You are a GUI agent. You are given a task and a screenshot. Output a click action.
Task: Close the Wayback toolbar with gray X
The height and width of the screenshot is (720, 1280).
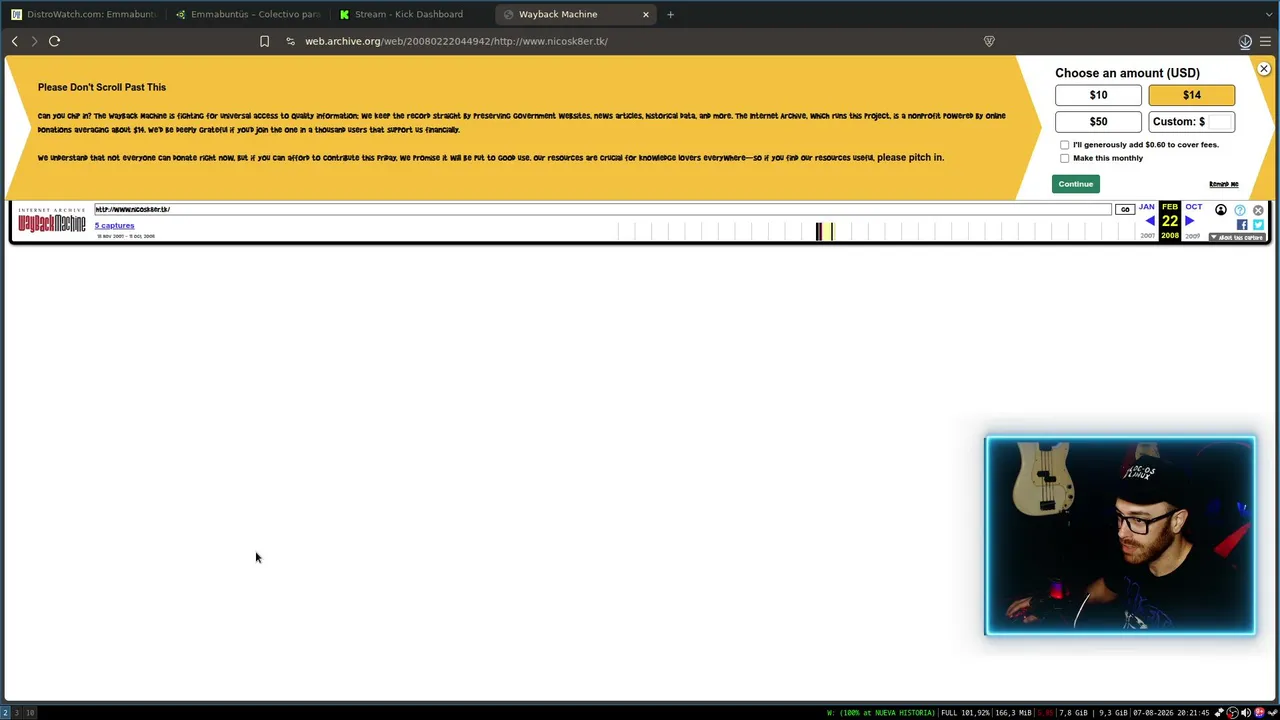click(1258, 210)
